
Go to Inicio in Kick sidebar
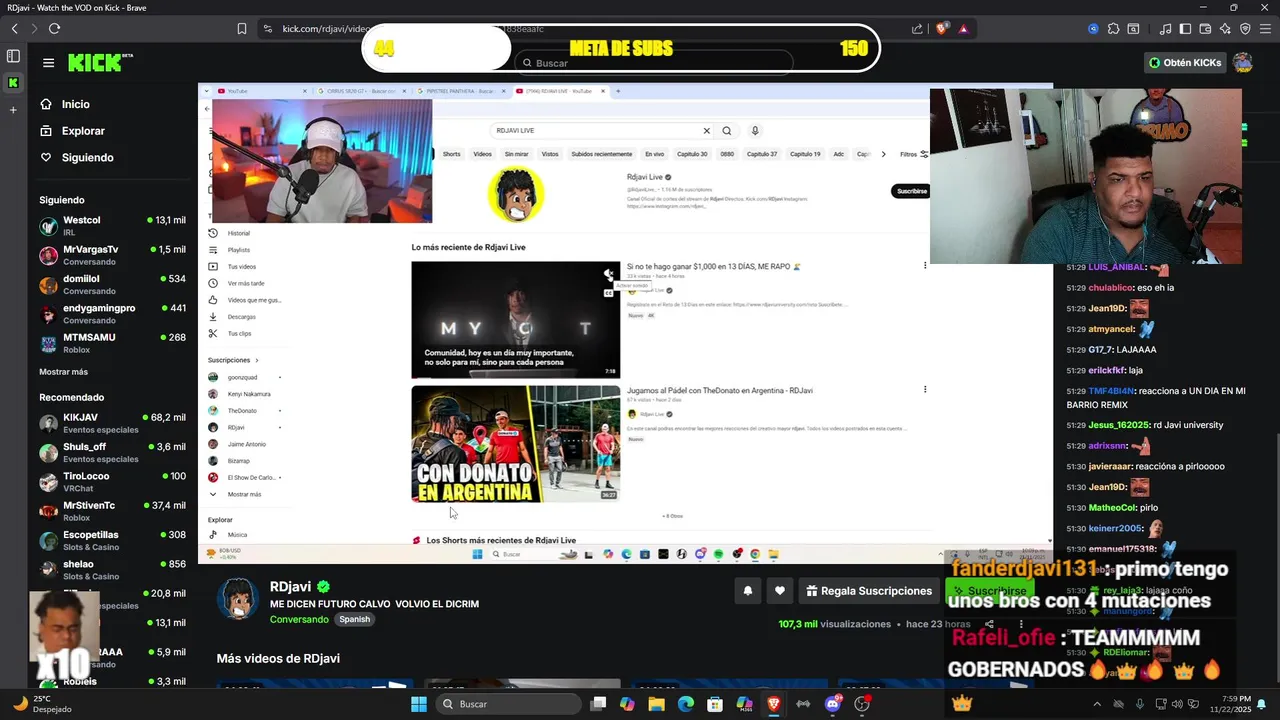[x=65, y=104]
